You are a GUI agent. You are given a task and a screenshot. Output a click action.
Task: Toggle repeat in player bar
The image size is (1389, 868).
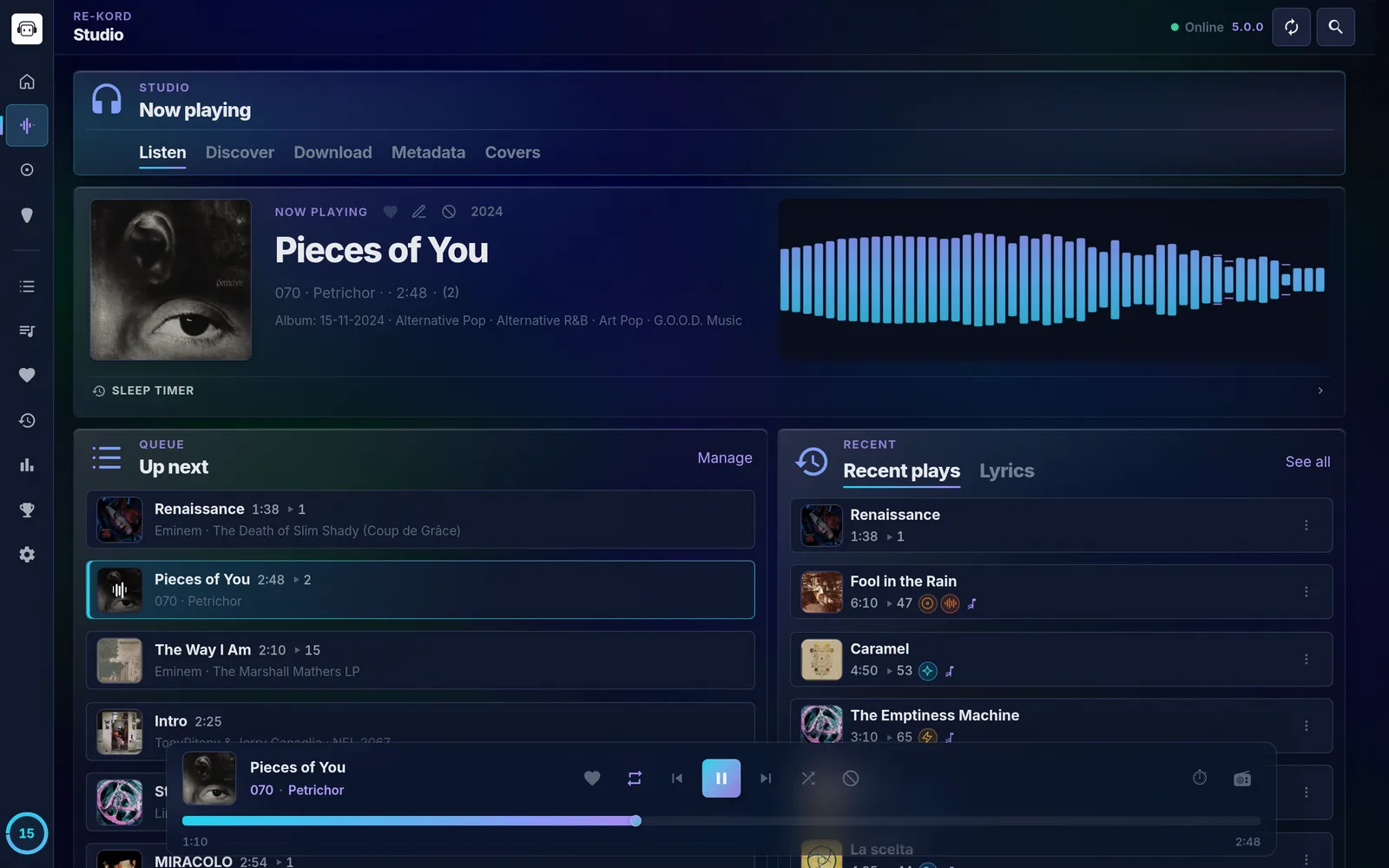[x=635, y=779]
